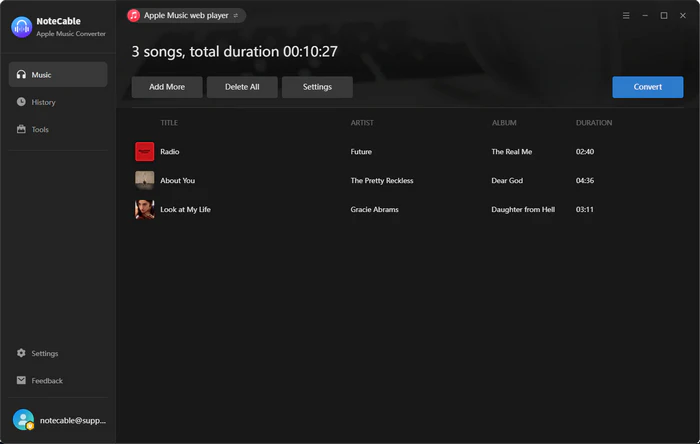The image size is (700, 444).
Task: Click the Feedback envelope icon
Action: pyautogui.click(x=21, y=380)
